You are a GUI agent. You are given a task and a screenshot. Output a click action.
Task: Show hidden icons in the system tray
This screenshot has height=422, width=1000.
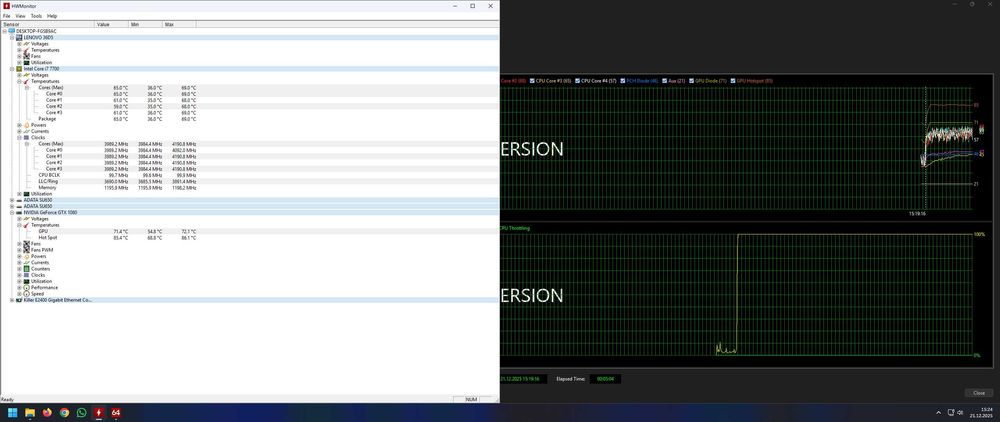click(x=938, y=412)
